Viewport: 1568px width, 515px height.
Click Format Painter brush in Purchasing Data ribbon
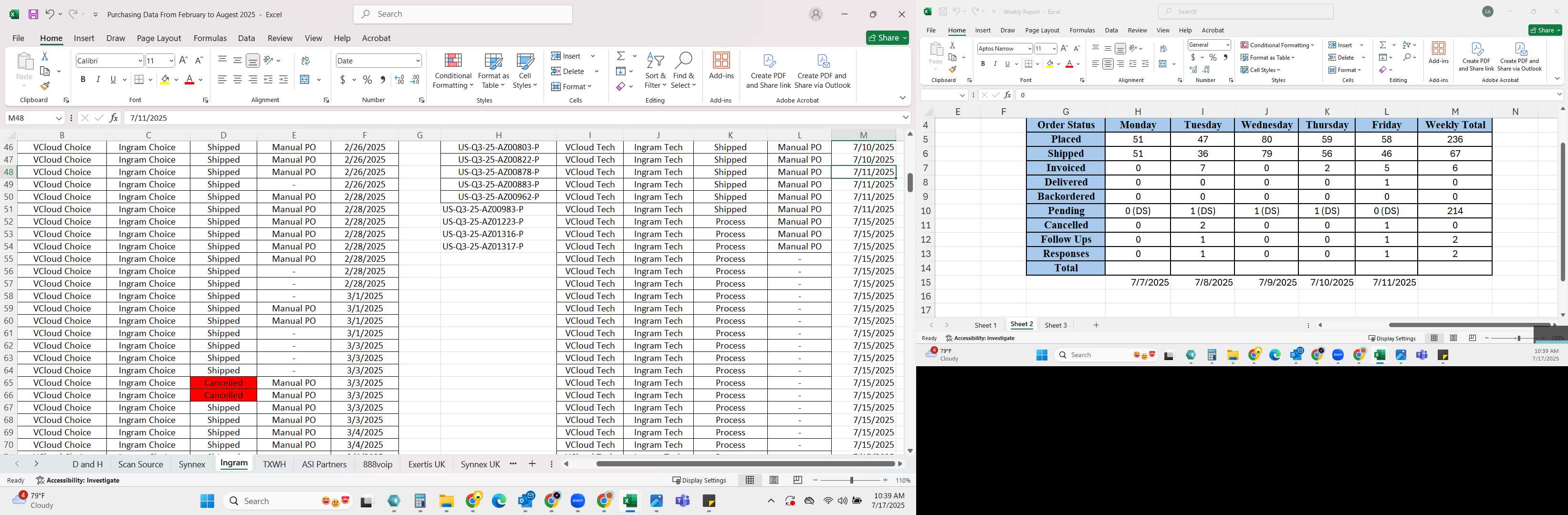[45, 86]
